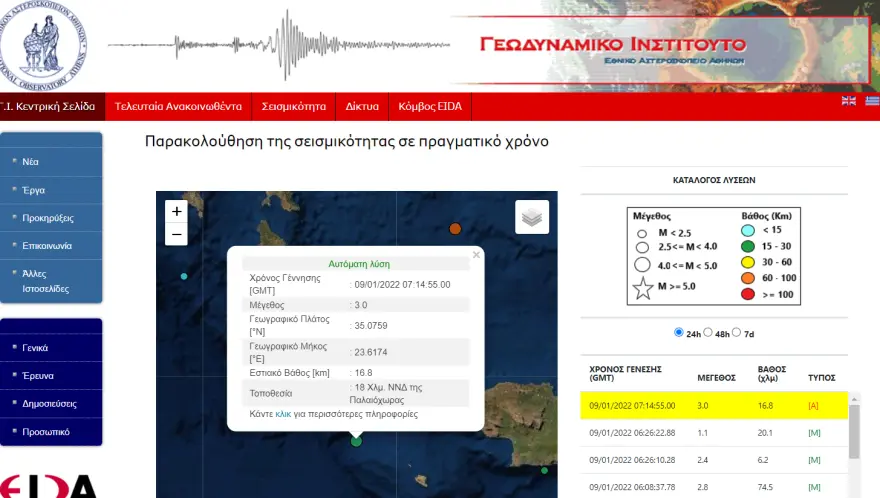
Task: Close the earthquake info popup
Action: tap(476, 255)
